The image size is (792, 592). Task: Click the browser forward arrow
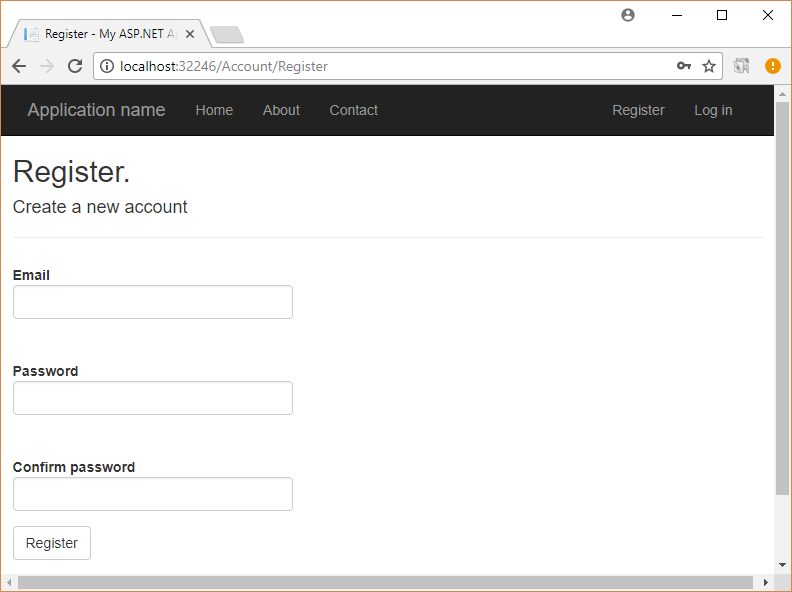coord(46,66)
